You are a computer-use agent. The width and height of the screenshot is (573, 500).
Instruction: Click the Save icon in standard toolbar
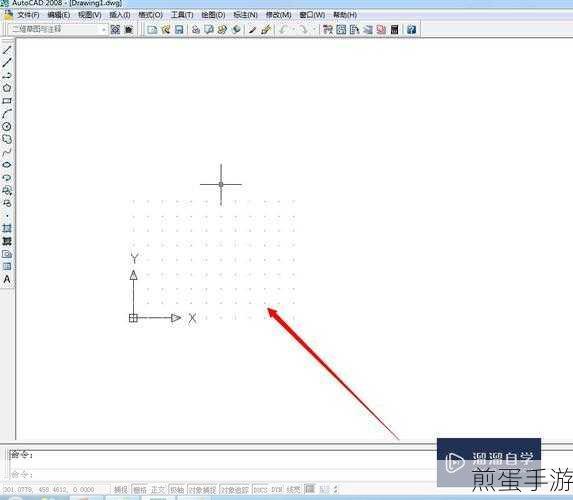click(179, 29)
